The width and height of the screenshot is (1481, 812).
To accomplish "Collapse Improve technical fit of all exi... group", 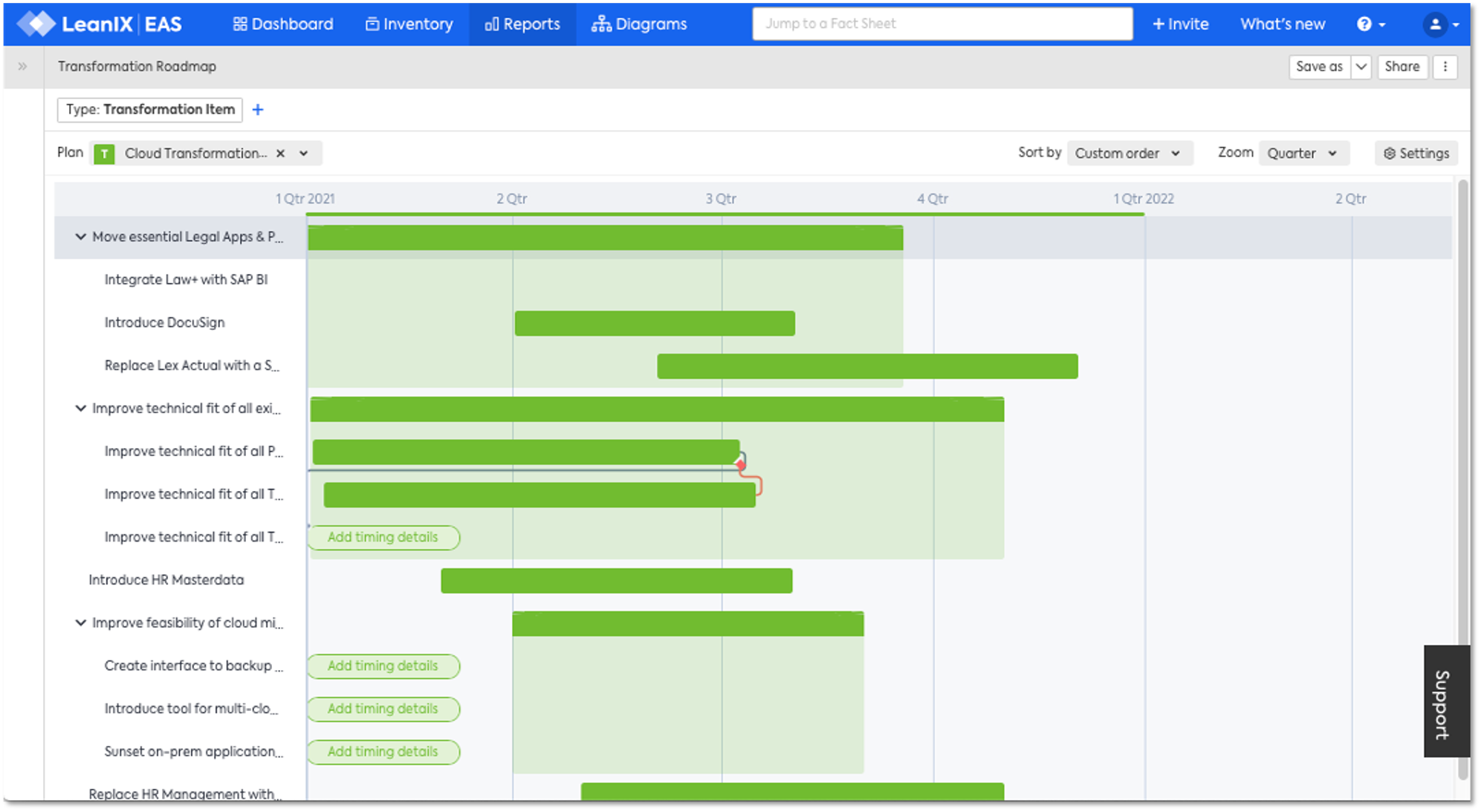I will [80, 409].
